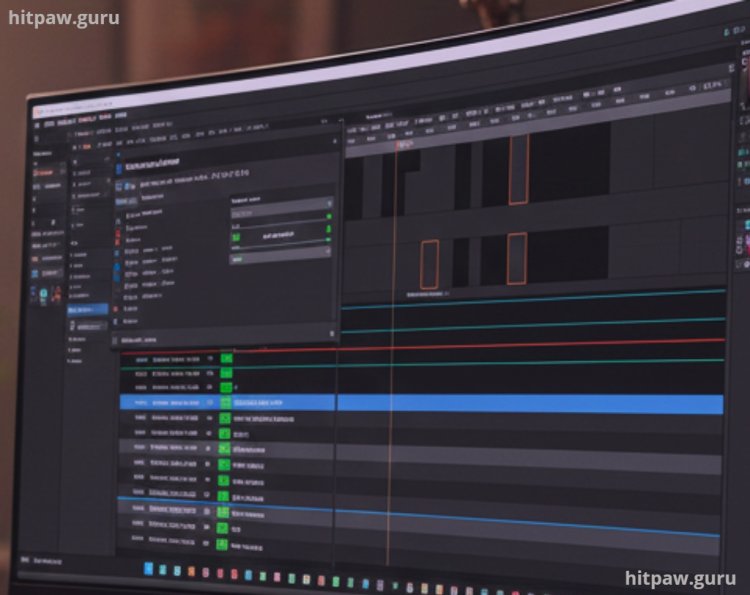Toggle the small green box left of the green button
This screenshot has width=750, height=595.
tap(236, 236)
